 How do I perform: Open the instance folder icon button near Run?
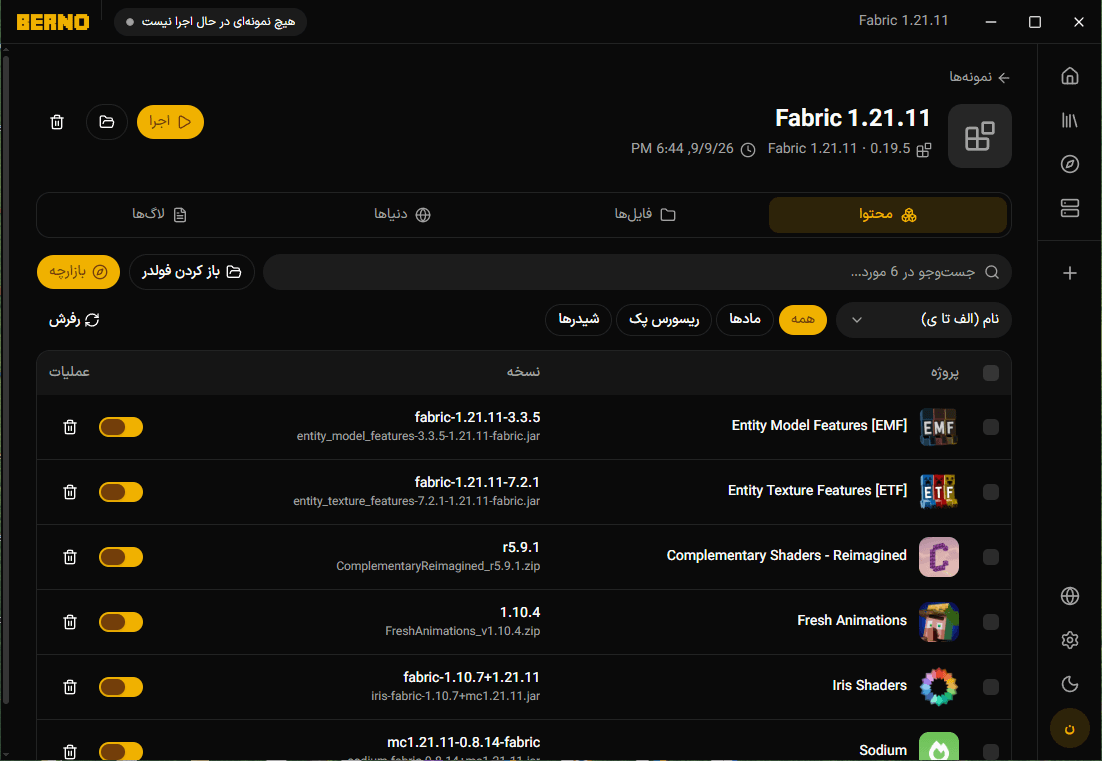click(x=107, y=122)
